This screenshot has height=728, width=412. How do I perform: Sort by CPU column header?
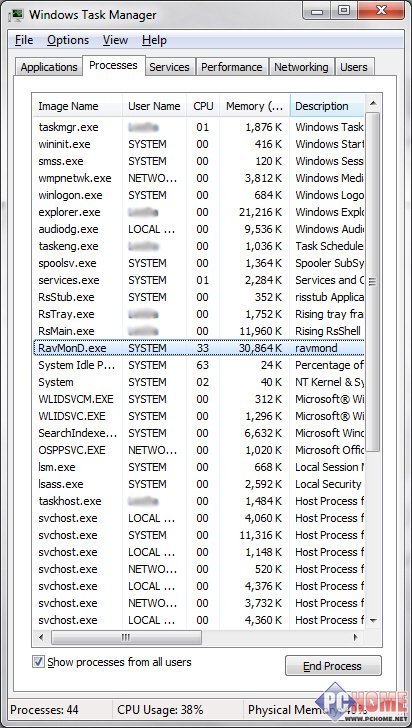(203, 106)
